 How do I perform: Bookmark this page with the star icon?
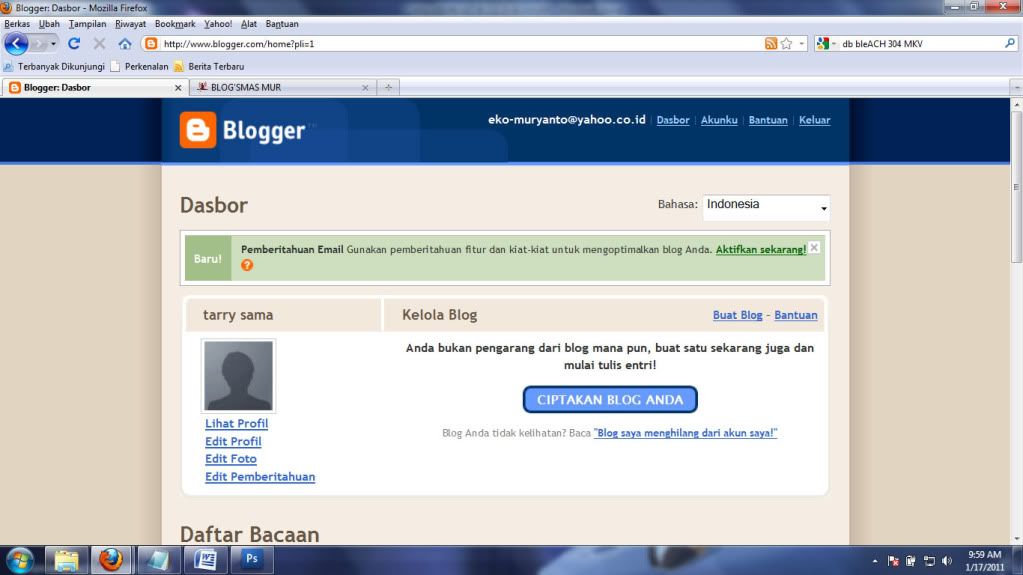click(x=786, y=44)
